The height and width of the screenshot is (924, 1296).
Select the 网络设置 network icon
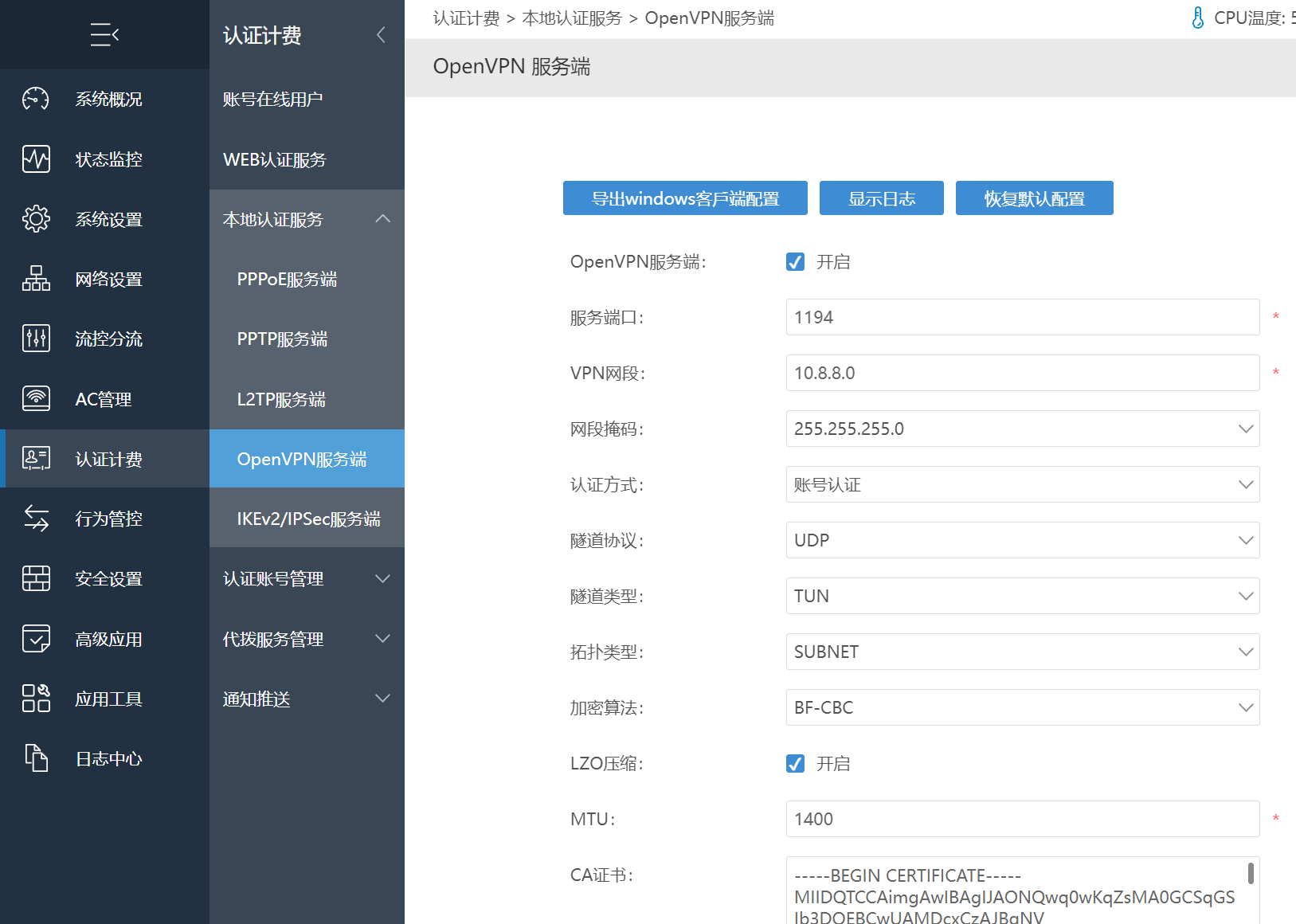point(36,279)
